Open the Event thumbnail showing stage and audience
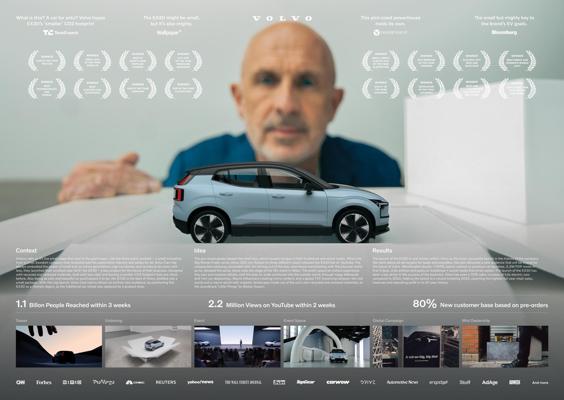The image size is (564, 400). 237,346
